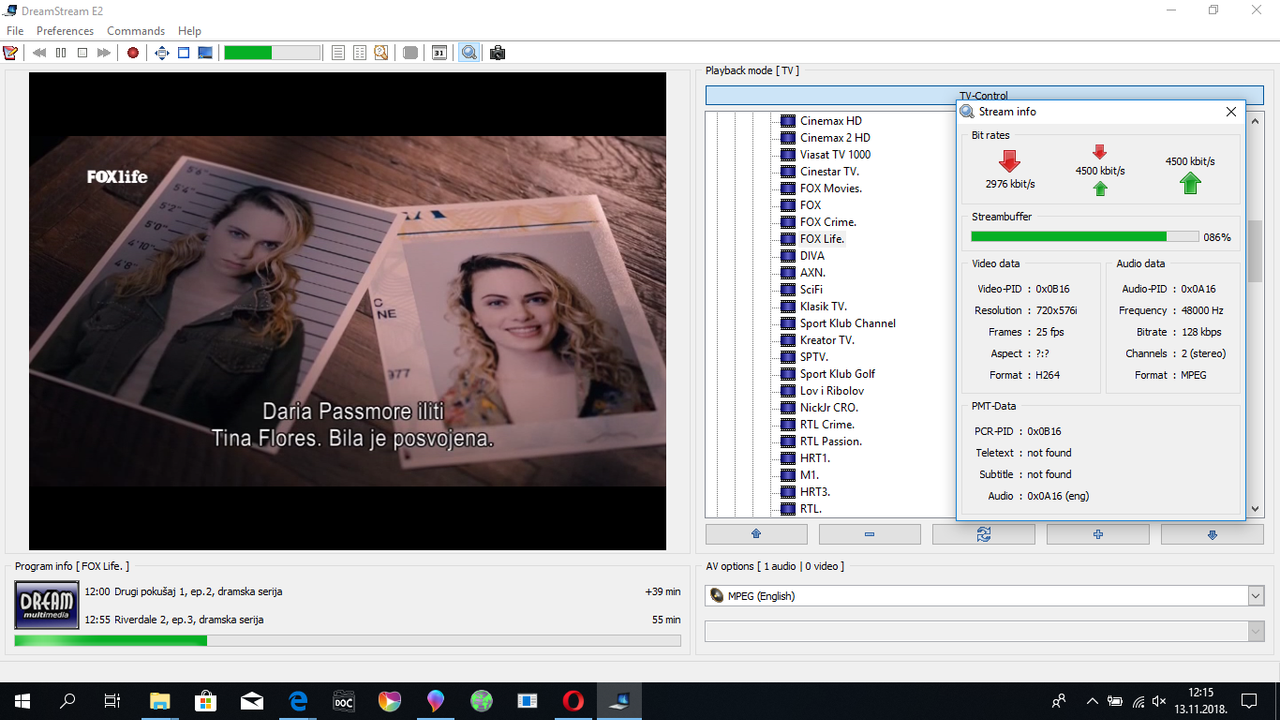Toggle the Stream info magnifier icon
The image size is (1280, 720).
(468, 53)
